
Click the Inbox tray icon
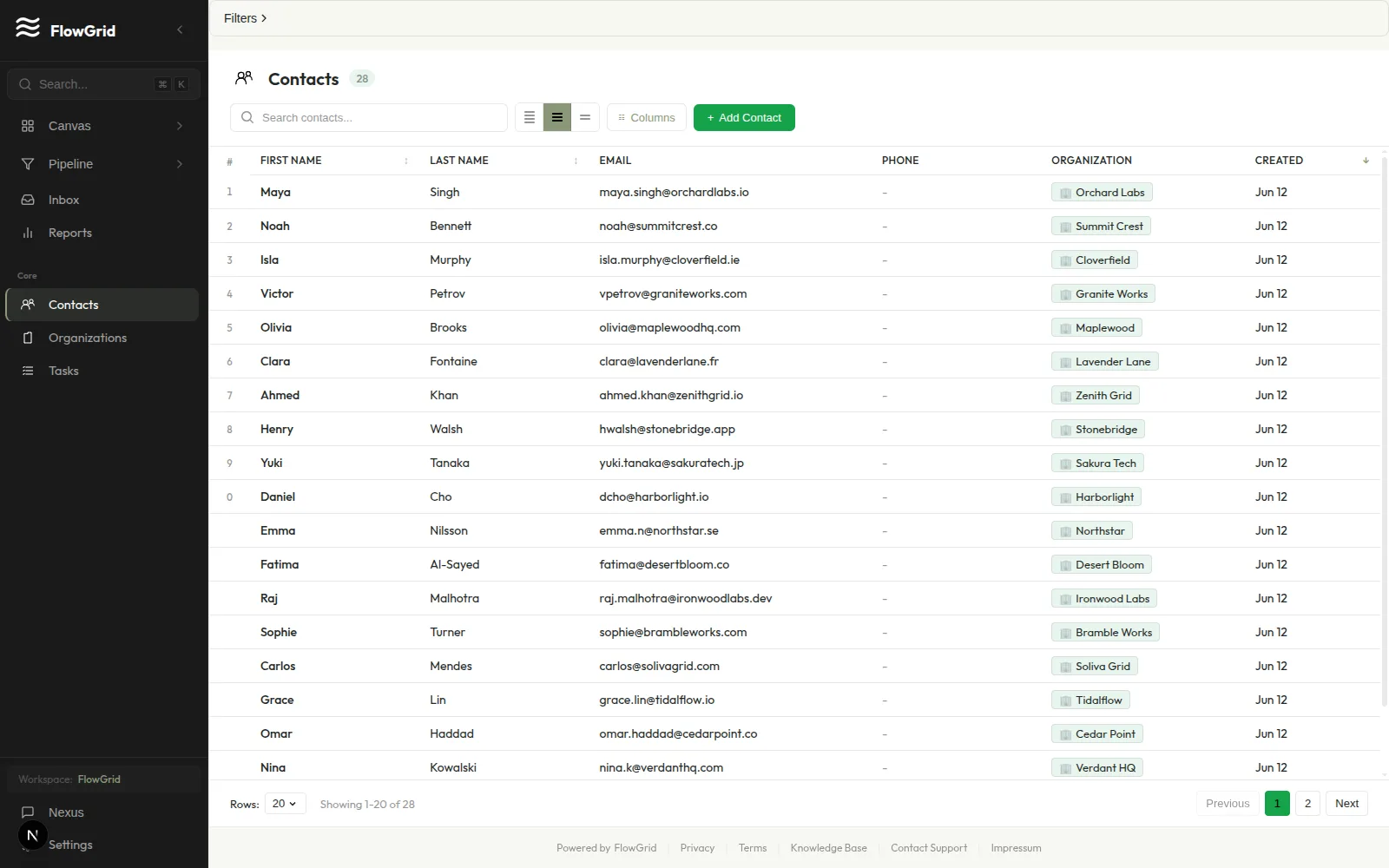[x=28, y=200]
